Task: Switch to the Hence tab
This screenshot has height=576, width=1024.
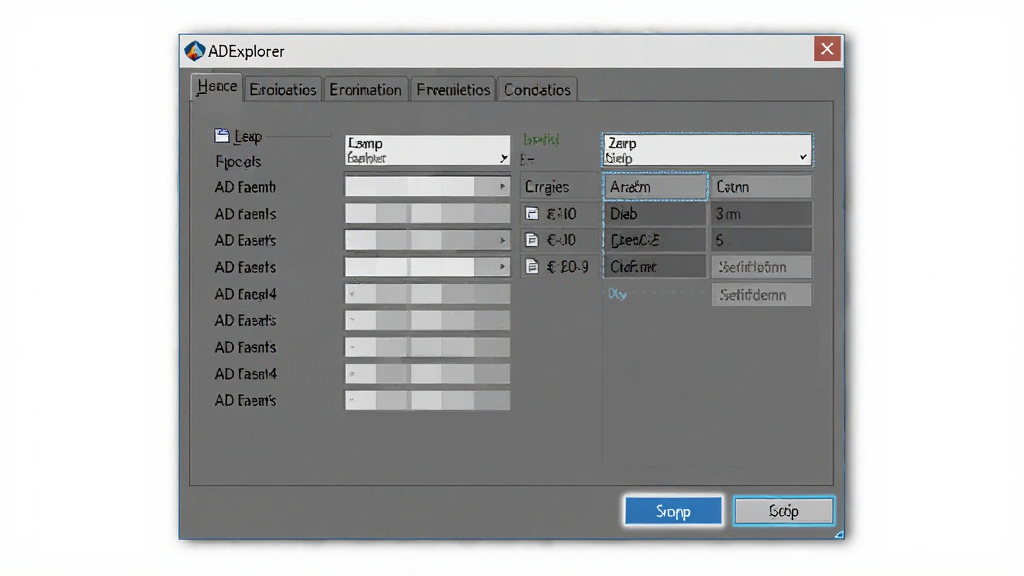Action: click(217, 87)
